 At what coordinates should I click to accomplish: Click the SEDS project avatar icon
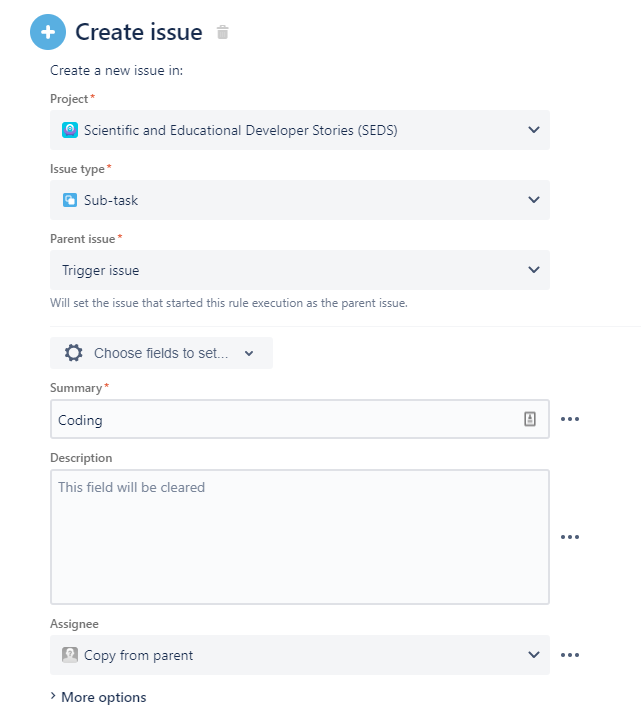70,130
